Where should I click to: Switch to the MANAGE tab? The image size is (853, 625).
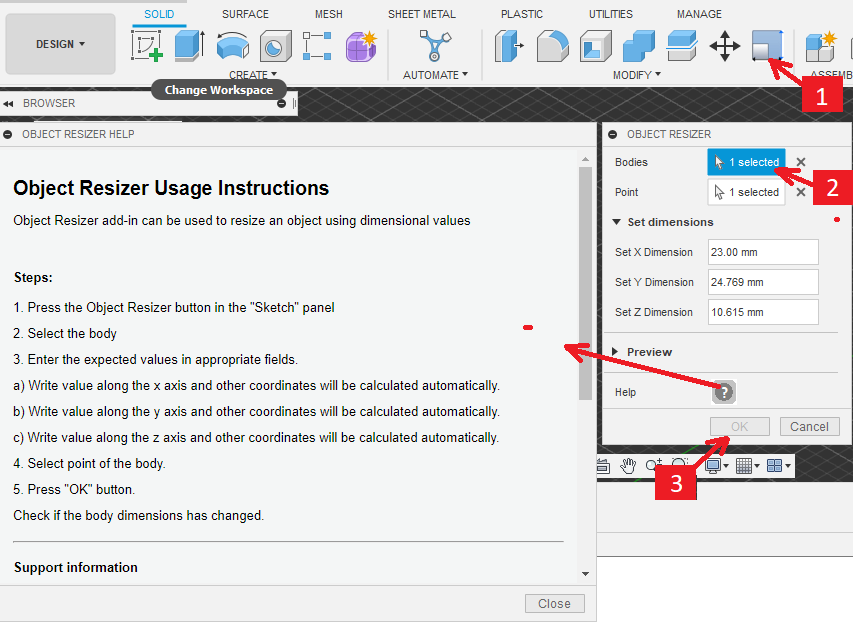tap(699, 14)
